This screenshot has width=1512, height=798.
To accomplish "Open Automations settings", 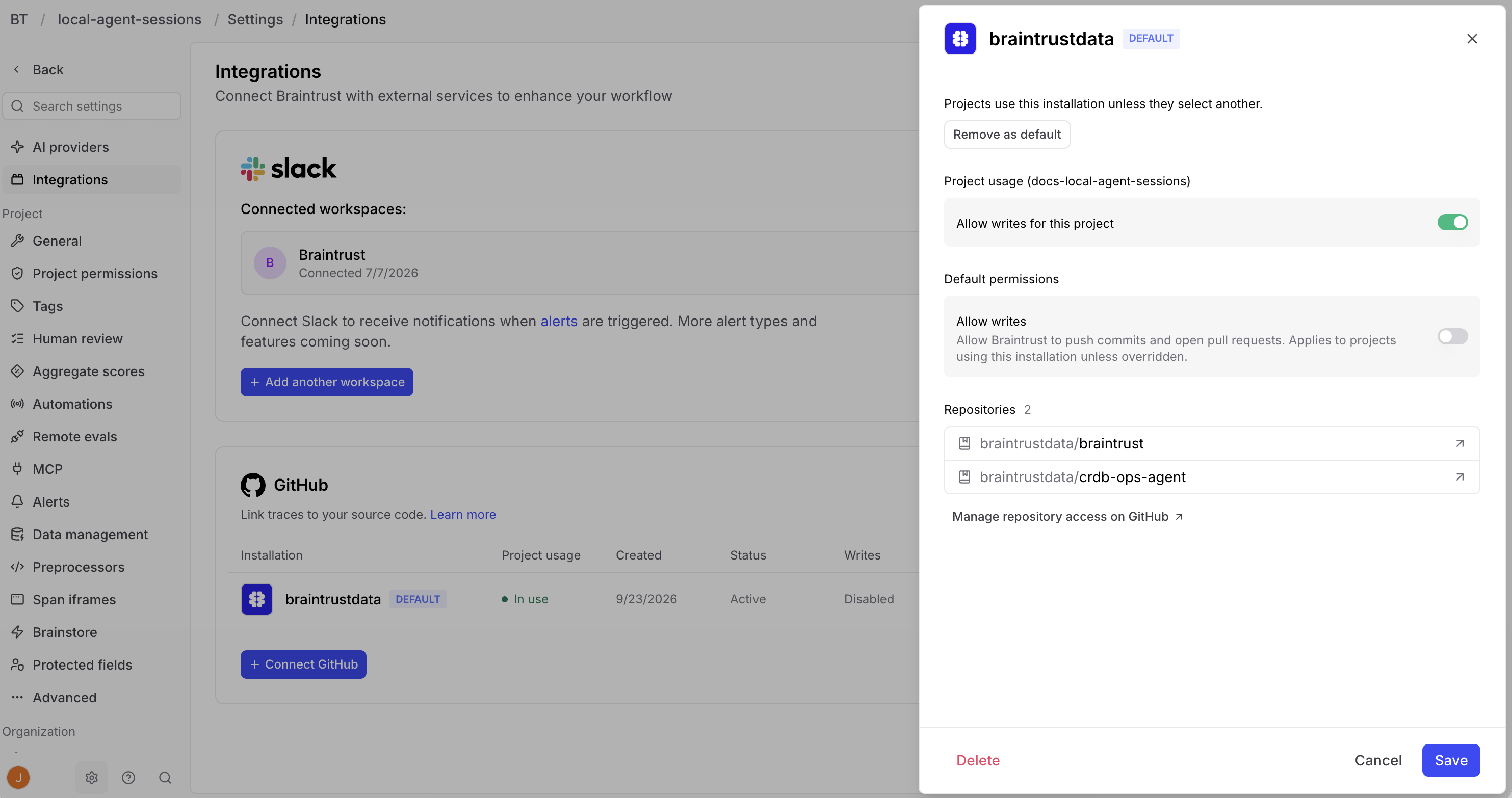I will 92,404.
